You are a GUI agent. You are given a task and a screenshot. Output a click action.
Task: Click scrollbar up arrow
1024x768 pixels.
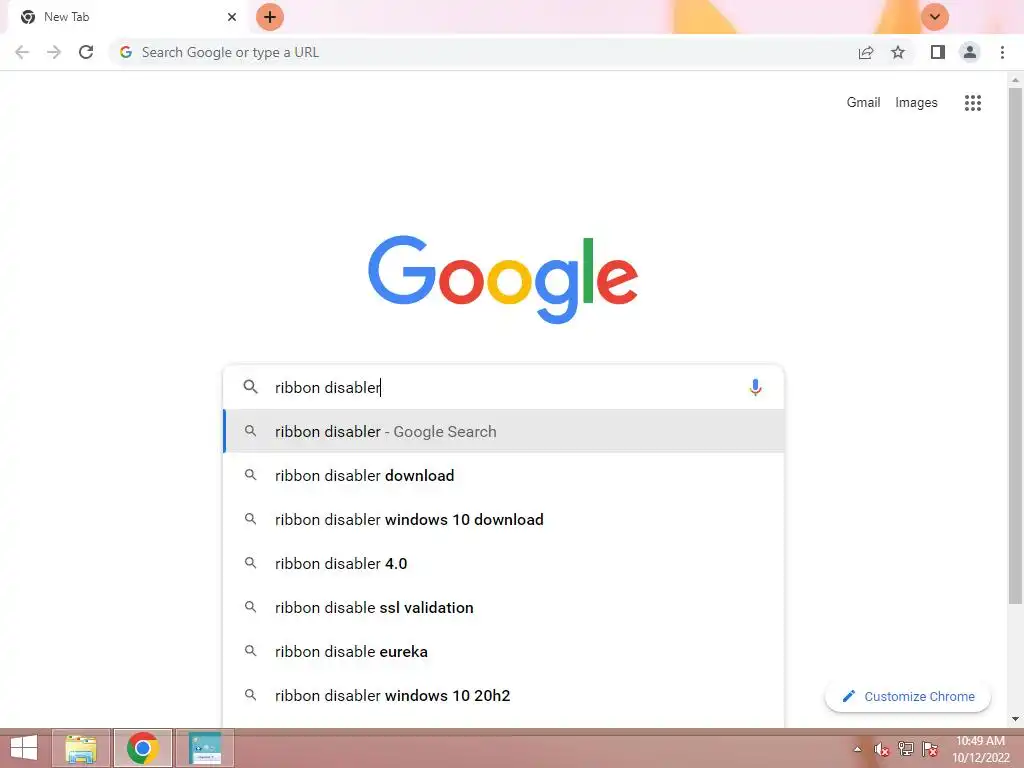tap(1015, 80)
